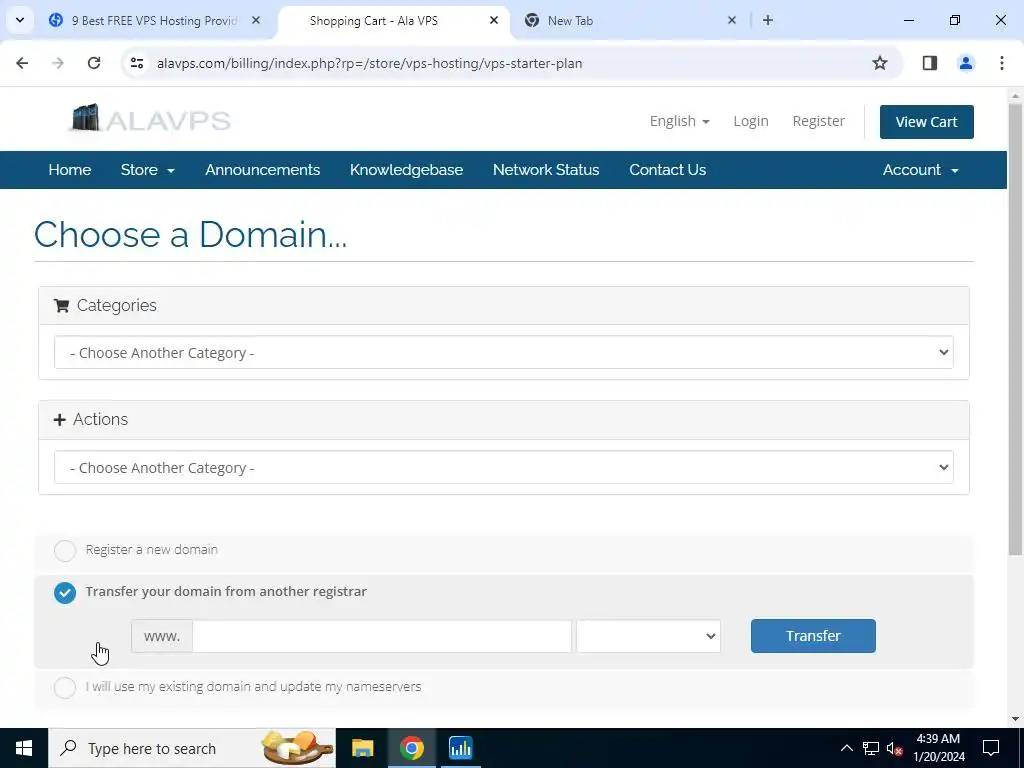
Task: Select use my existing domain option
Action: [x=65, y=687]
